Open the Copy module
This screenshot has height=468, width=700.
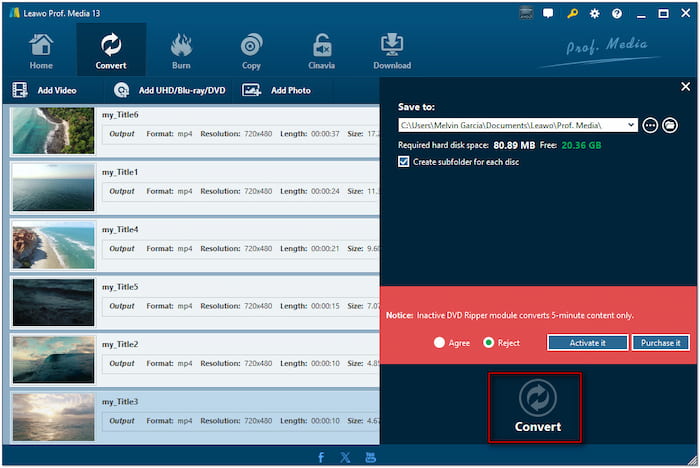click(251, 51)
